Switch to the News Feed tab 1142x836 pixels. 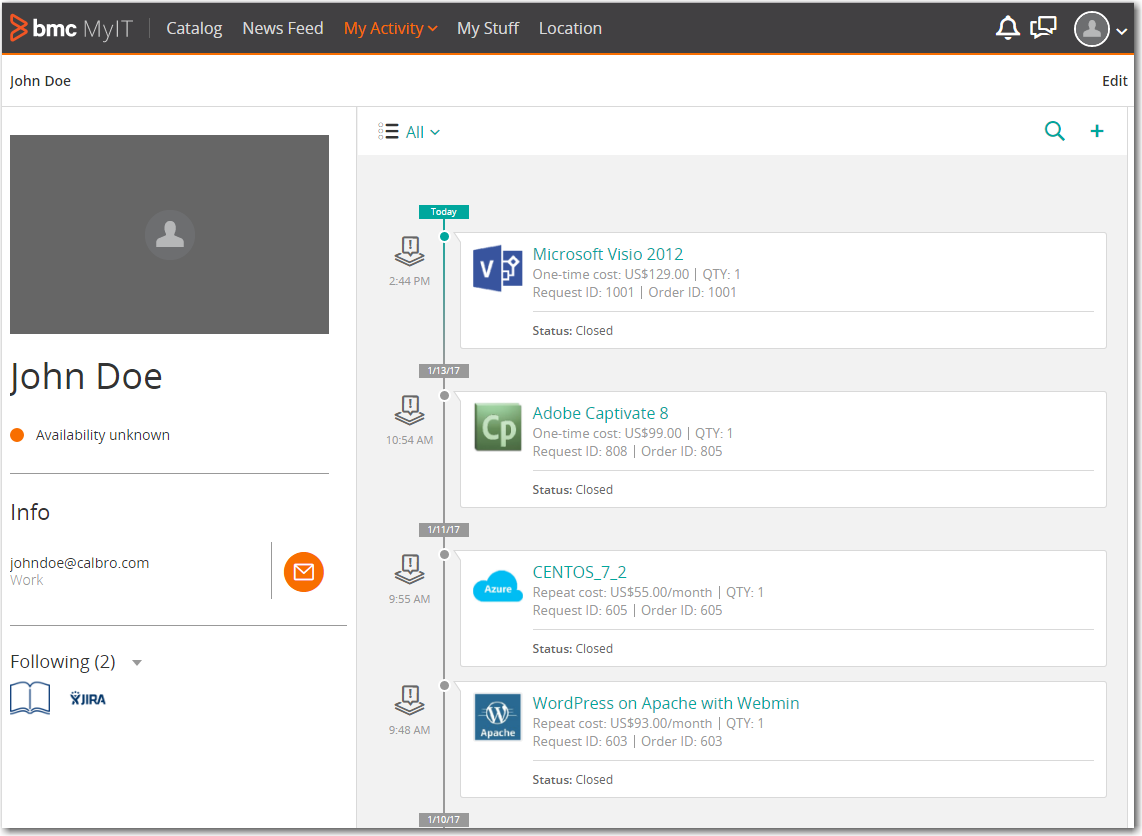282,28
